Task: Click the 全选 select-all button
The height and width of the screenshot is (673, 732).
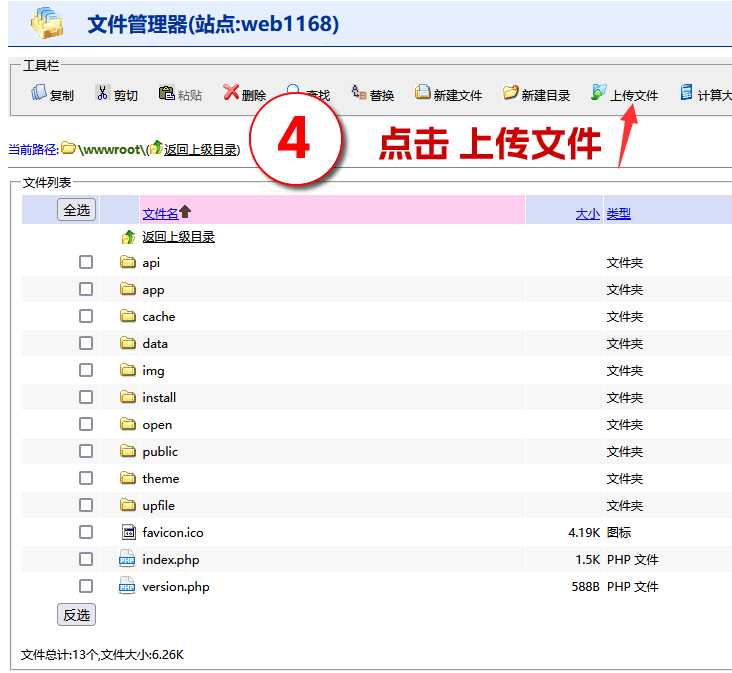Action: tap(77, 210)
